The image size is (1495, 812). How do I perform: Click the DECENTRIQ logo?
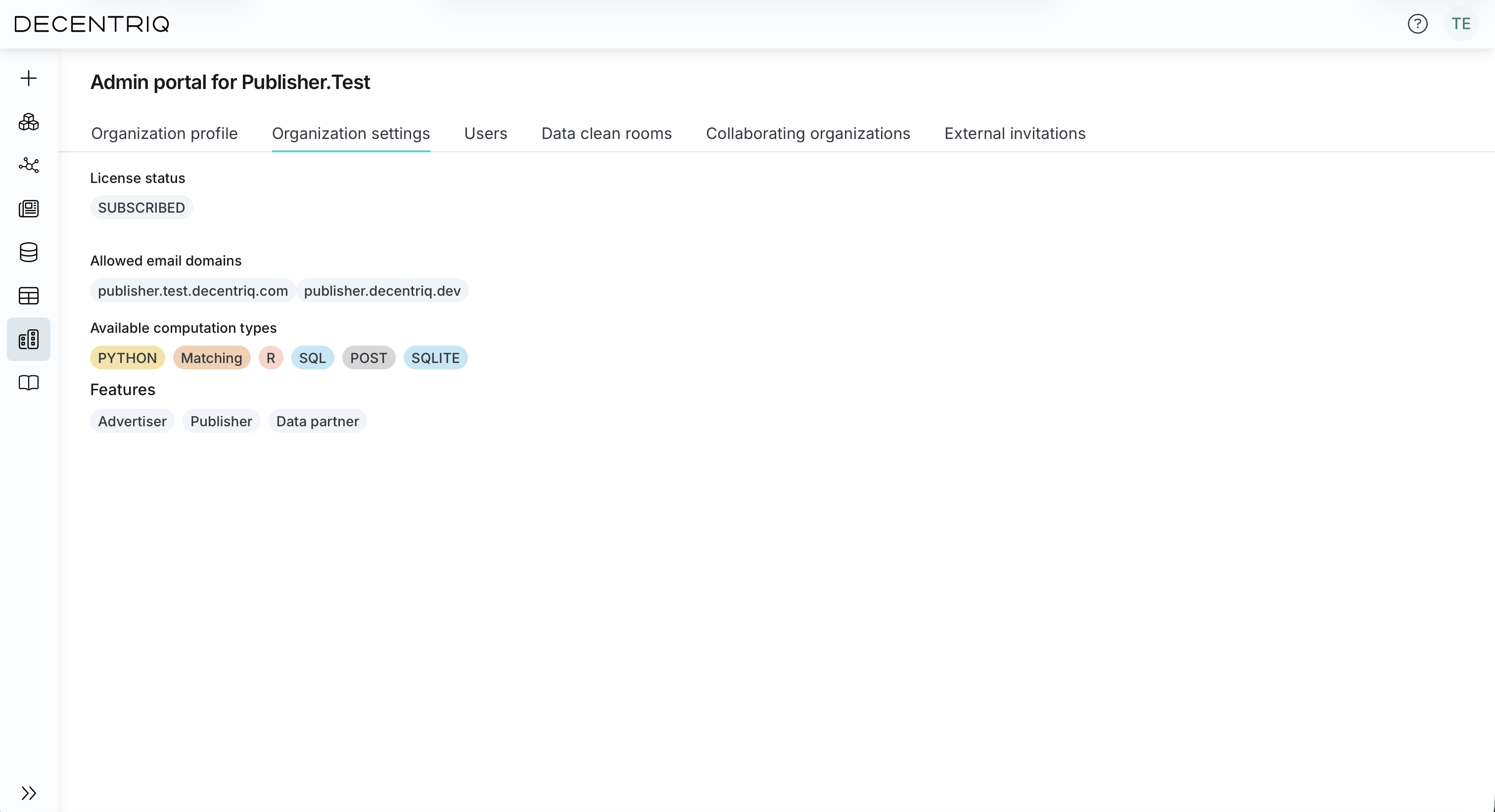click(x=92, y=24)
